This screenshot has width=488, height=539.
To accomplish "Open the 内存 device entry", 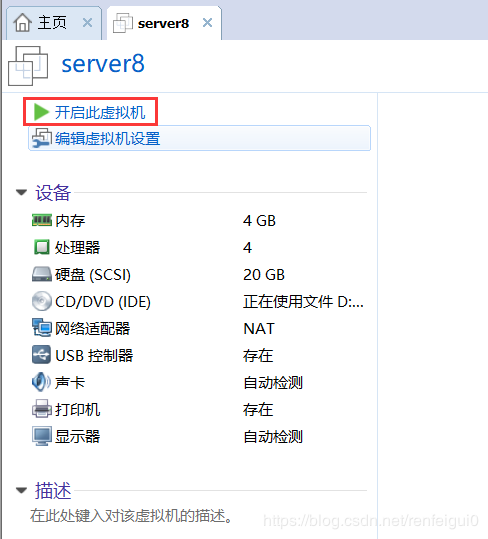I will [70, 220].
